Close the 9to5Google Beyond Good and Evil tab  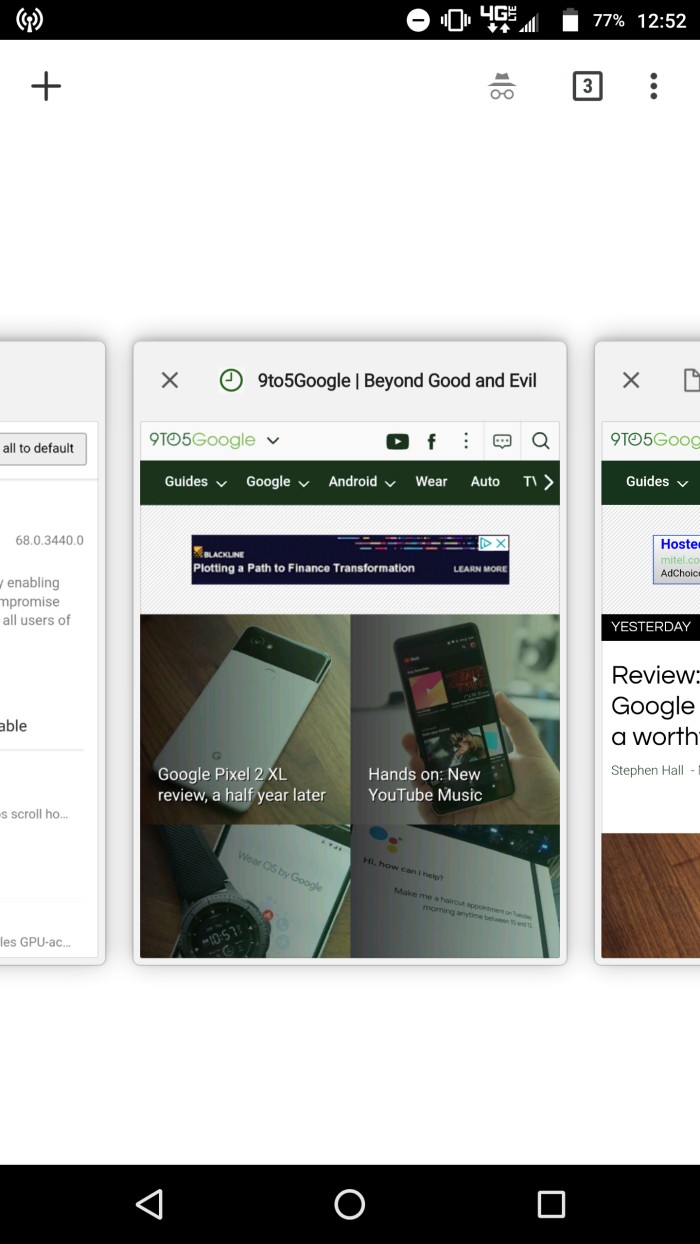pyautogui.click(x=170, y=380)
